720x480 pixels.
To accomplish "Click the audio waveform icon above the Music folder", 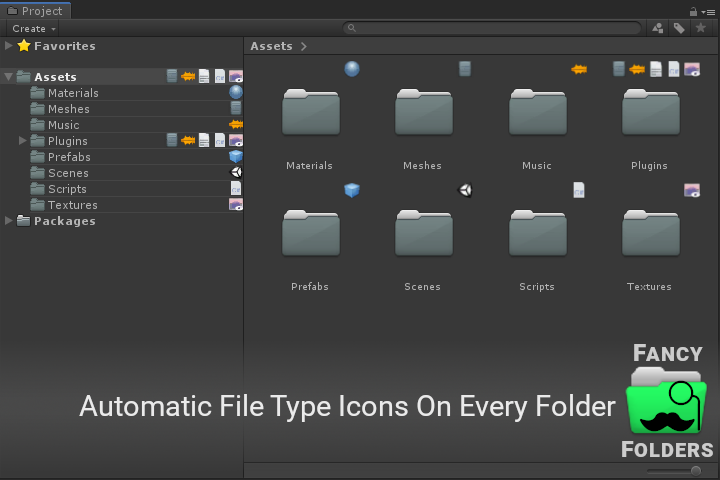I will click(x=579, y=69).
